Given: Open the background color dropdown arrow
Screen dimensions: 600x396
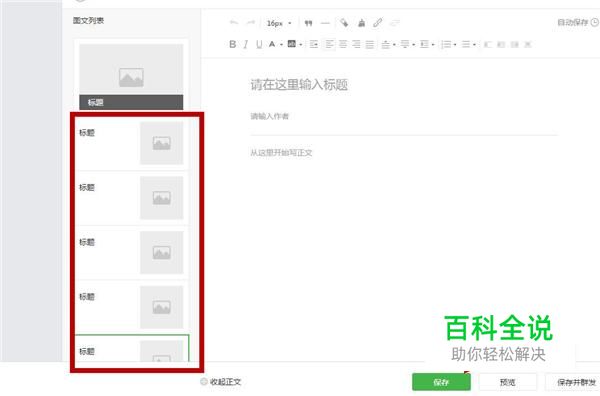Looking at the screenshot, I should pyautogui.click(x=301, y=45).
